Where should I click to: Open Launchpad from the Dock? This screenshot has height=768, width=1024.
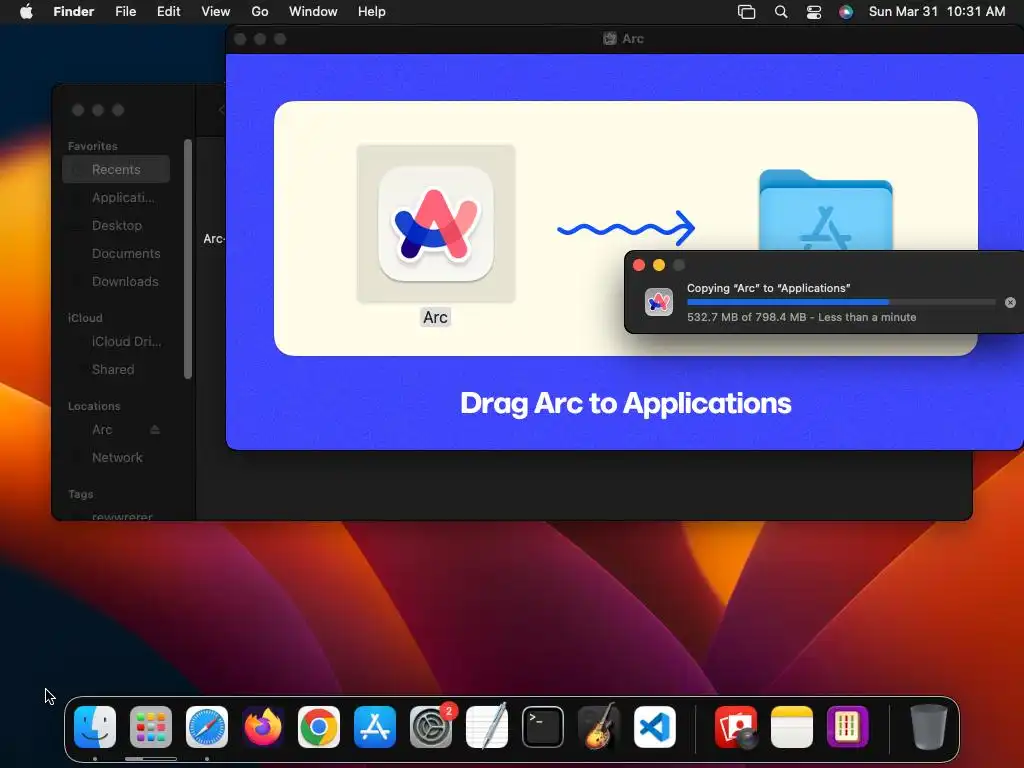click(x=151, y=727)
